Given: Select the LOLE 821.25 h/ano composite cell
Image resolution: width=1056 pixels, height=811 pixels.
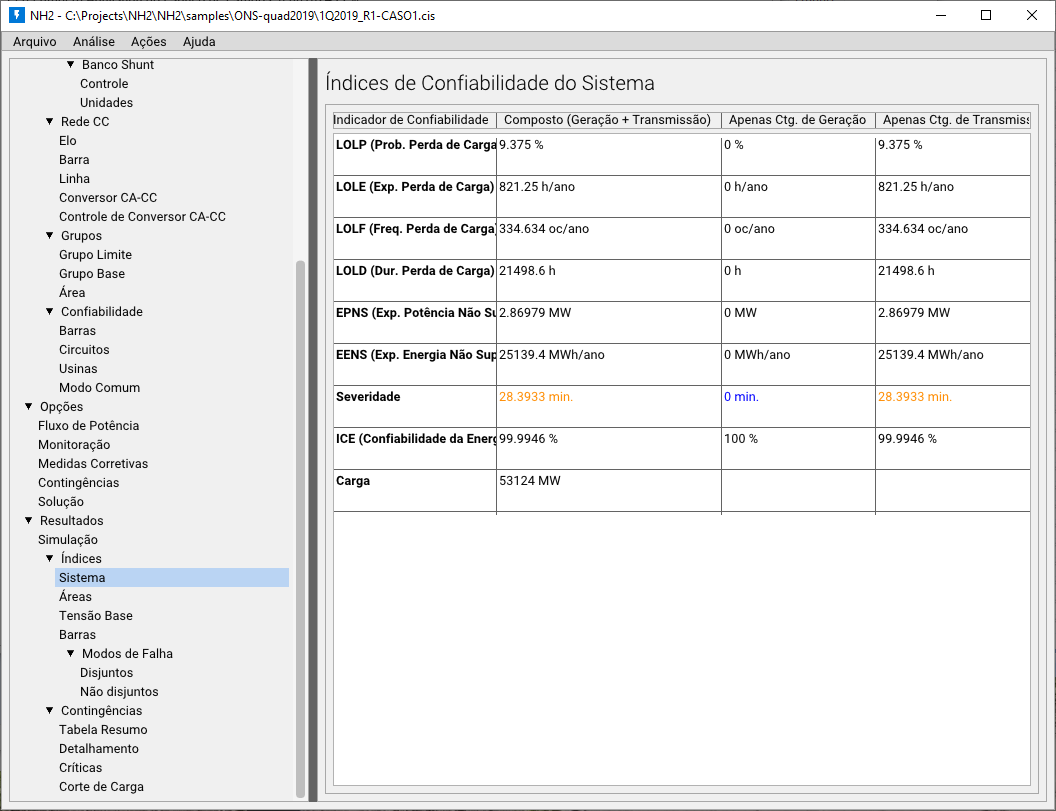Looking at the screenshot, I should (609, 197).
